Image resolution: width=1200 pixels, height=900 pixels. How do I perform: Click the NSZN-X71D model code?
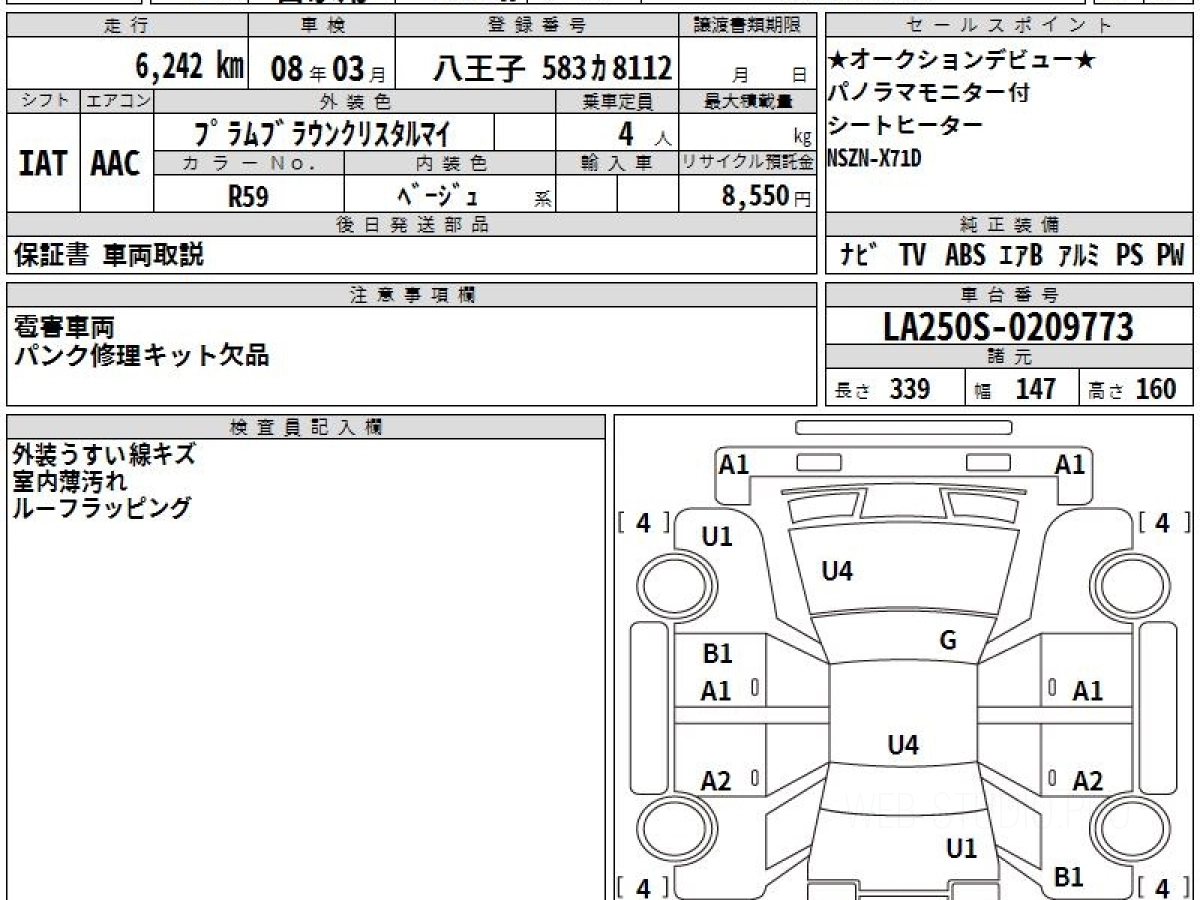tap(874, 157)
